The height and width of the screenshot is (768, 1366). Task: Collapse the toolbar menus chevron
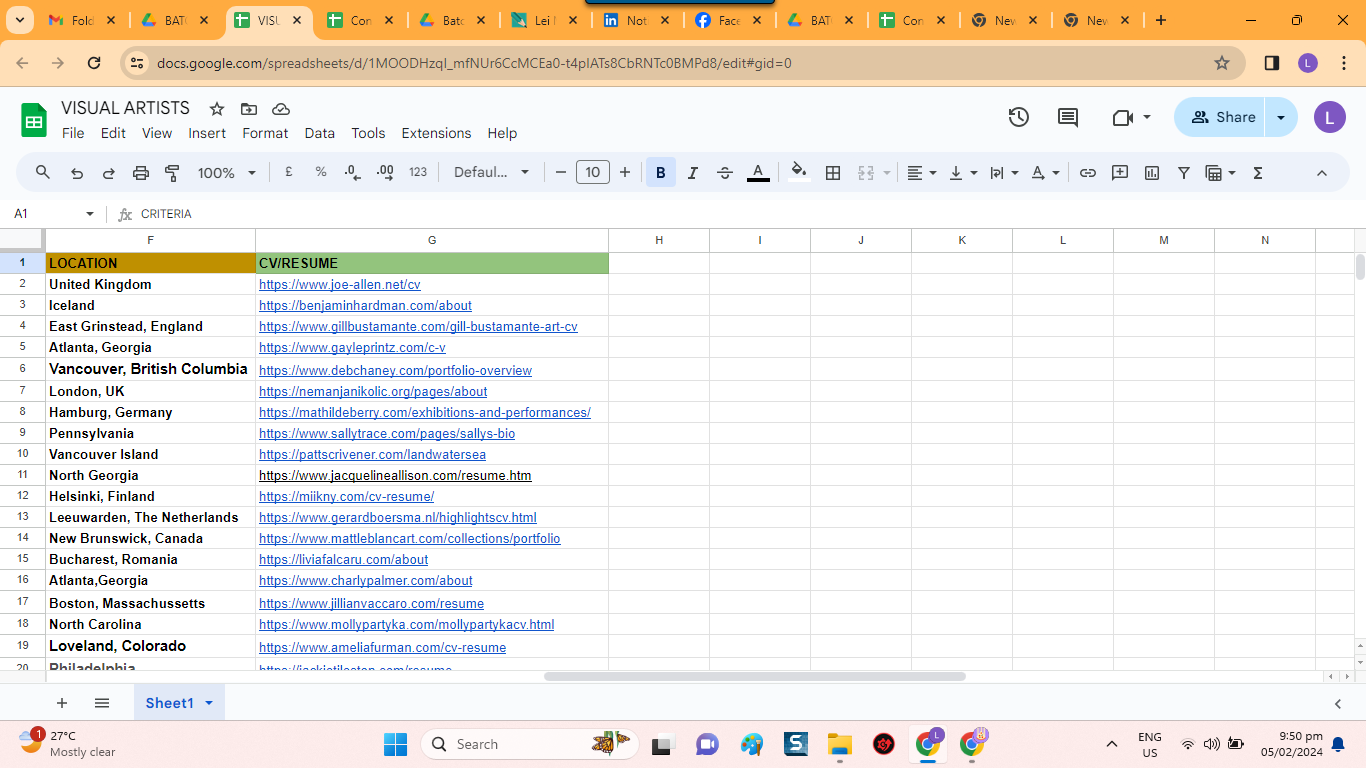pos(1321,173)
